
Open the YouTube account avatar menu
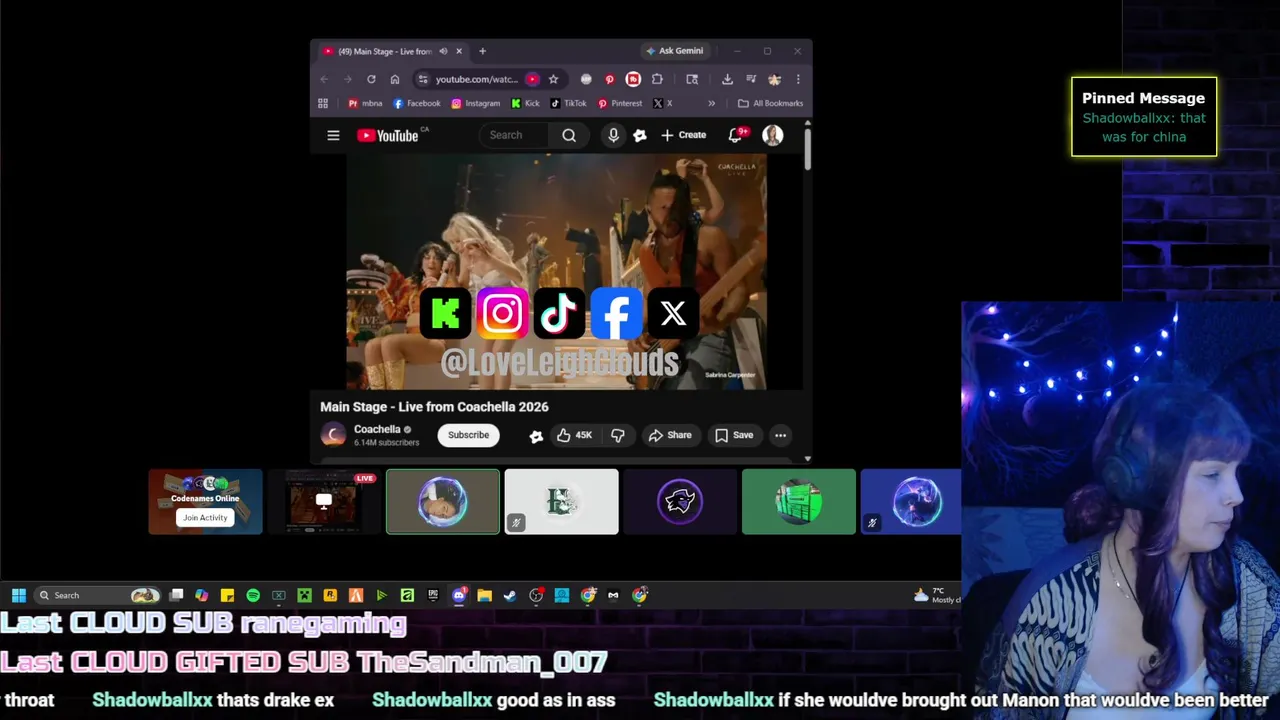(x=773, y=135)
